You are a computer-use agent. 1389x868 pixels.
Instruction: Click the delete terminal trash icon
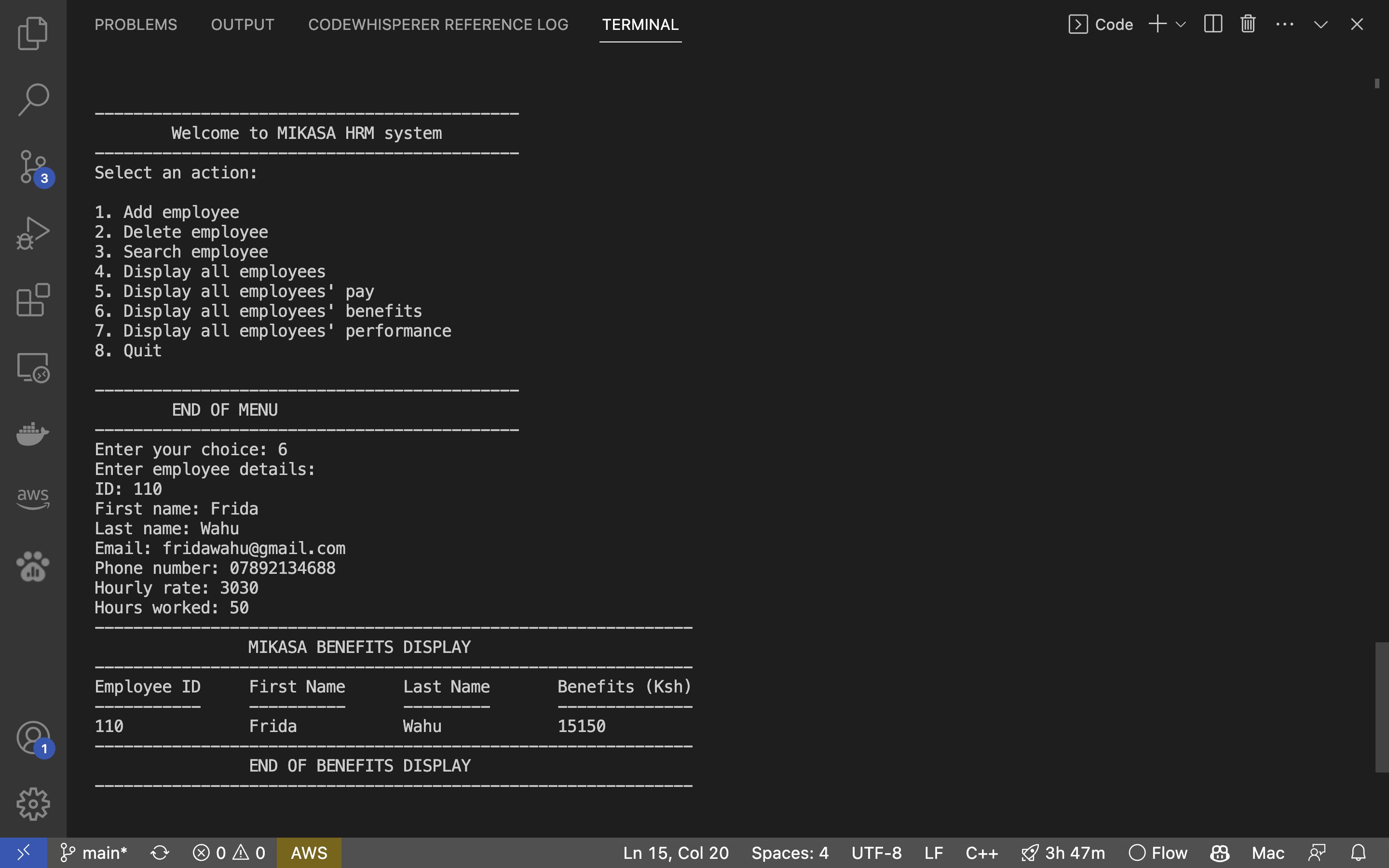pyautogui.click(x=1248, y=24)
